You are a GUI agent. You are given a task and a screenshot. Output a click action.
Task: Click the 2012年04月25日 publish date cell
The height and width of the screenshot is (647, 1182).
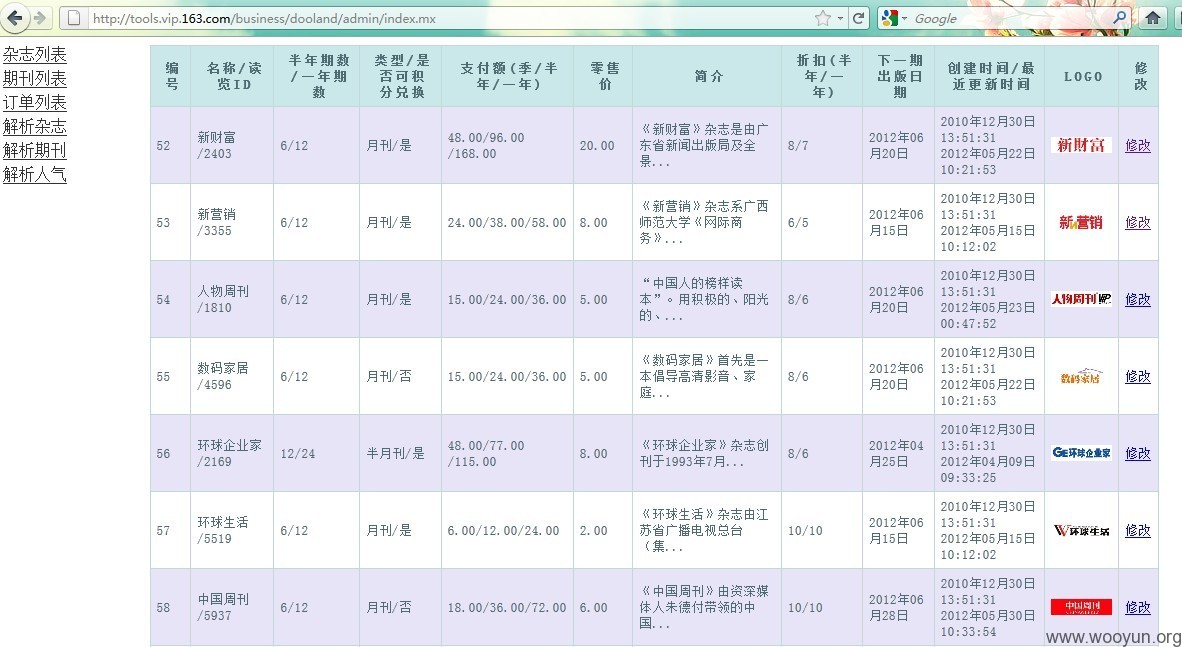click(x=899, y=452)
